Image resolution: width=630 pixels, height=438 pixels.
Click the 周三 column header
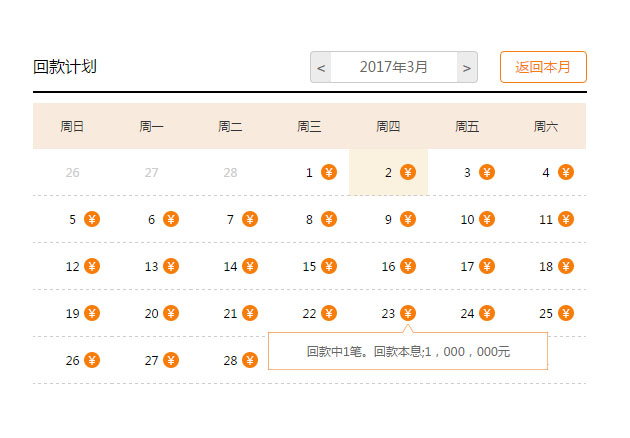coord(309,126)
